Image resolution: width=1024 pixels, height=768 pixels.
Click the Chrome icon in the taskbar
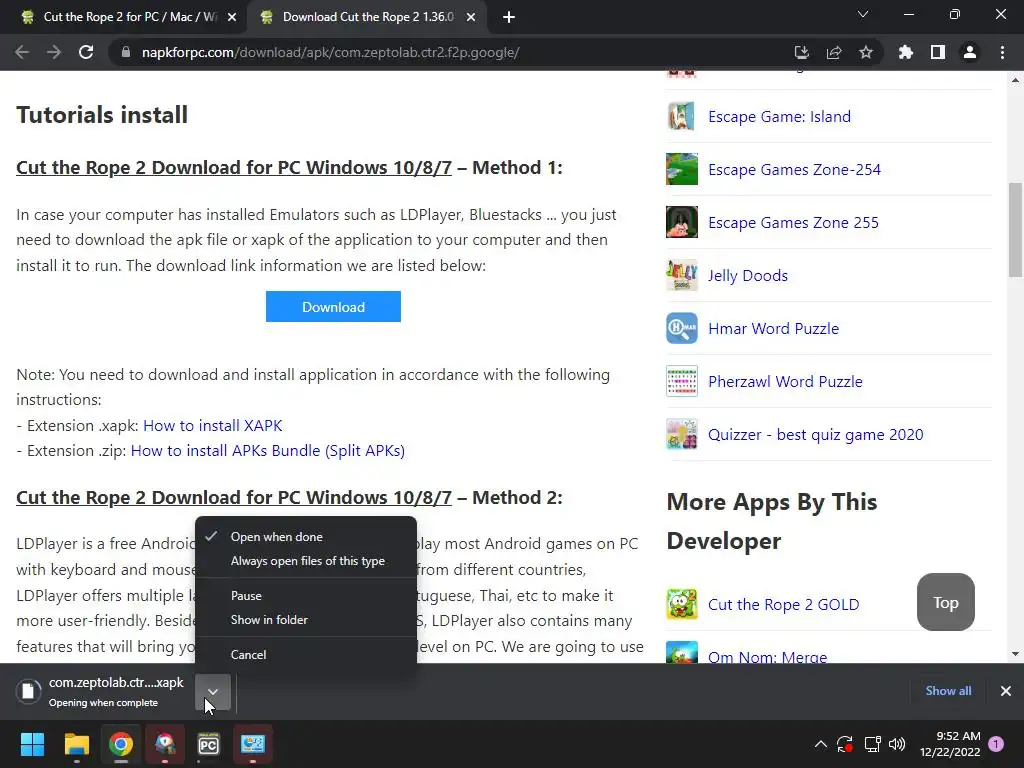121,744
